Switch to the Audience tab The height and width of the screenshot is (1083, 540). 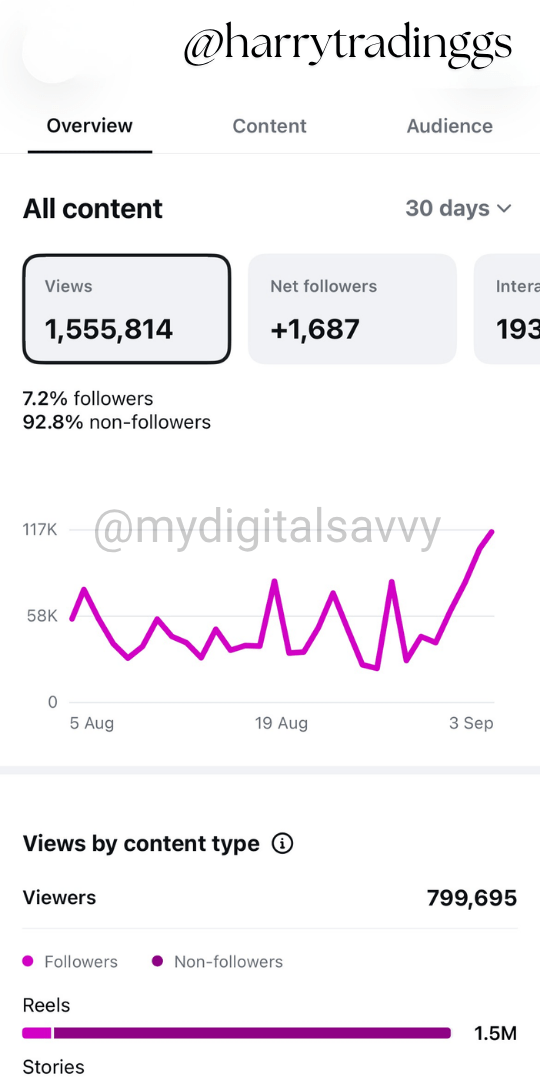[450, 126]
